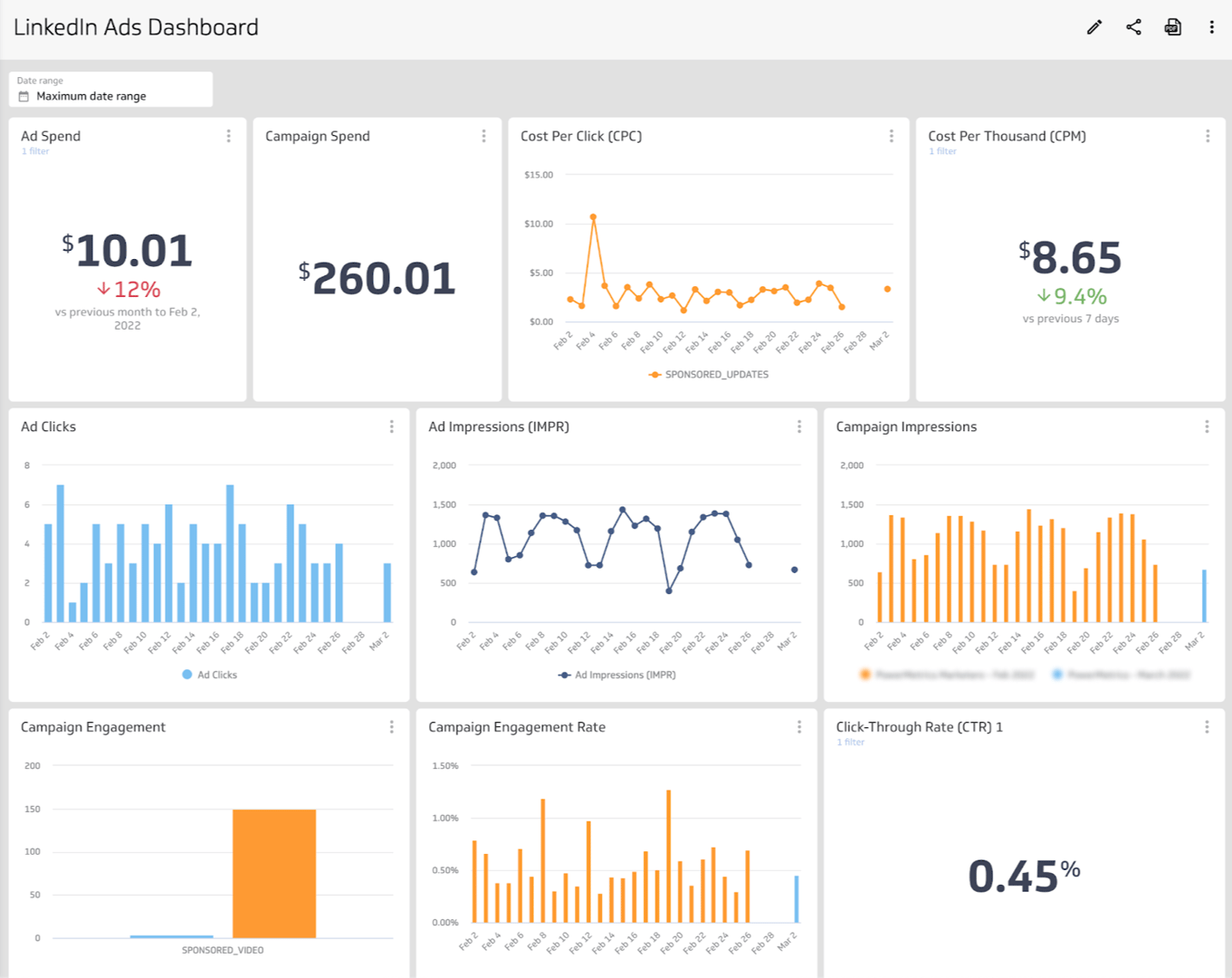The image size is (1232, 978).
Task: Open the Ad Clicks card kebab menu
Action: click(x=391, y=427)
